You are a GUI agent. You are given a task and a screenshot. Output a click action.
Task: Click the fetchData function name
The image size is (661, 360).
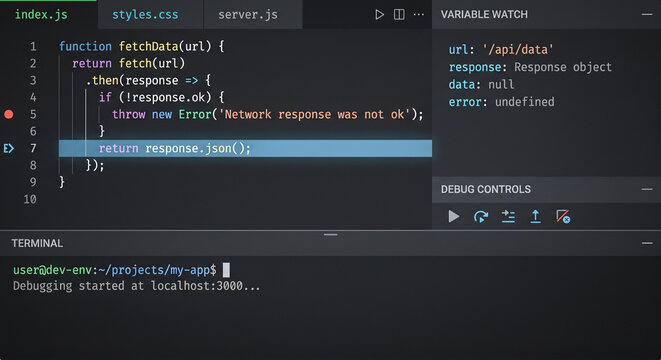click(148, 46)
